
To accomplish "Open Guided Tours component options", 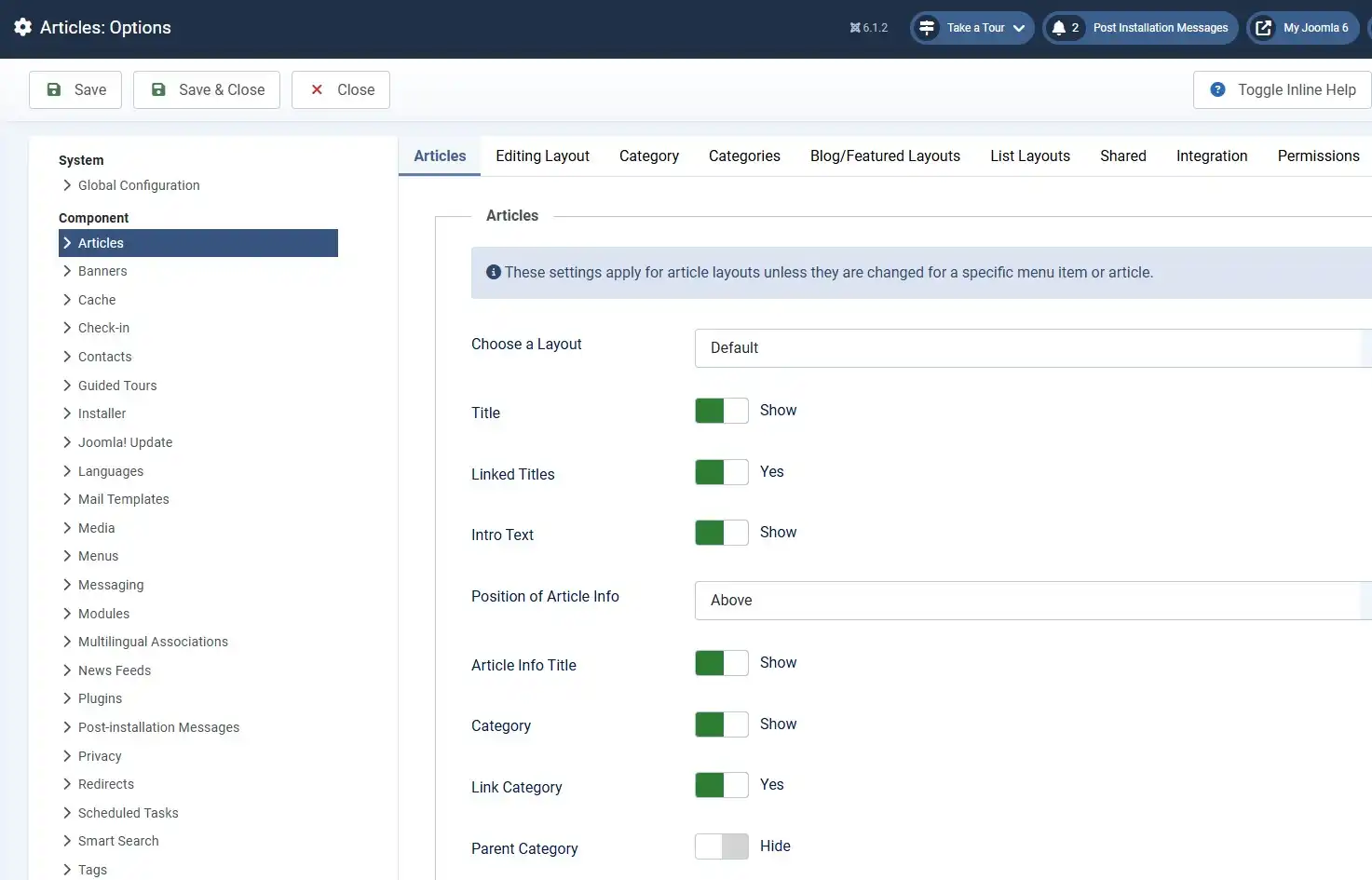I will pos(117,386).
